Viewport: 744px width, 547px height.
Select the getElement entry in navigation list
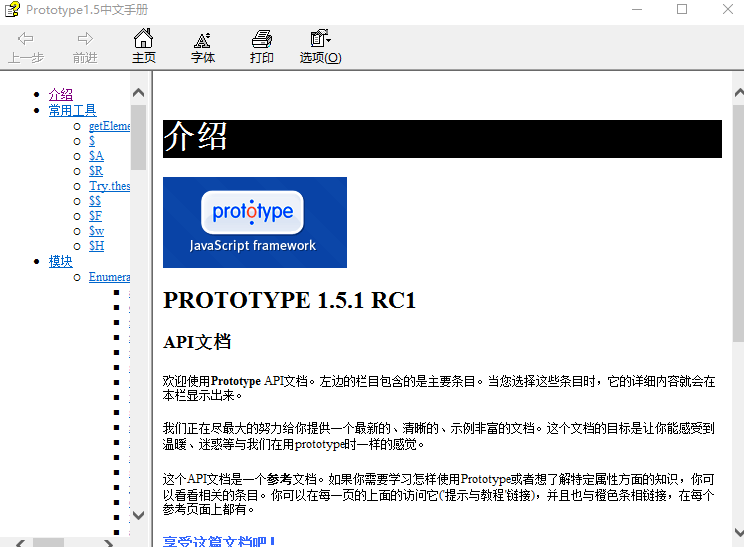coord(109,126)
